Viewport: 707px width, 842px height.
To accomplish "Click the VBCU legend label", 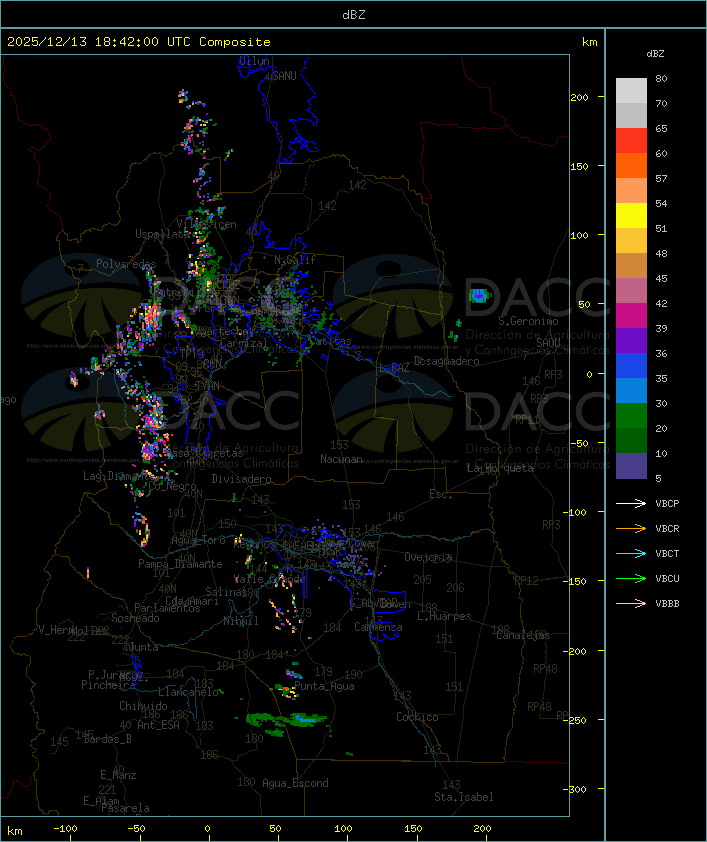I will 667,579.
